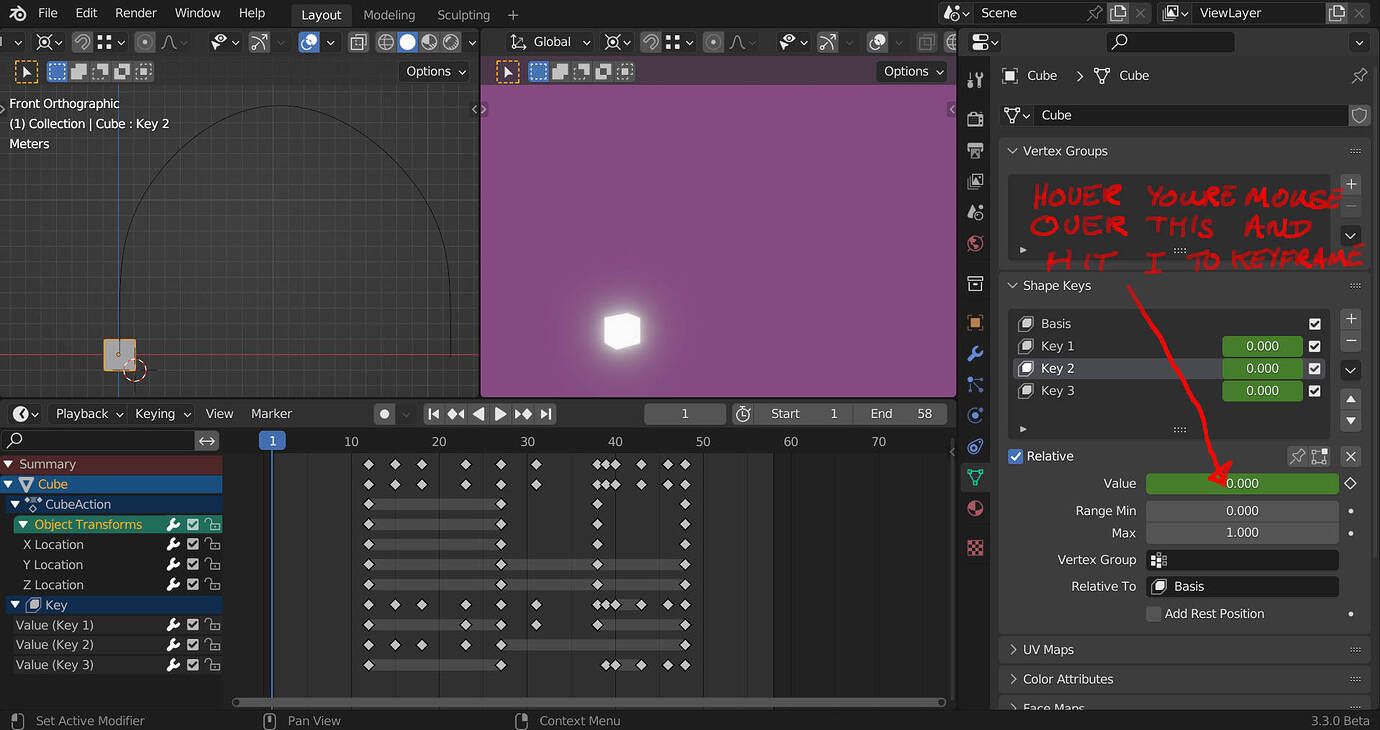Toggle the X Location channel checkbox
The height and width of the screenshot is (730, 1380).
pyautogui.click(x=193, y=545)
